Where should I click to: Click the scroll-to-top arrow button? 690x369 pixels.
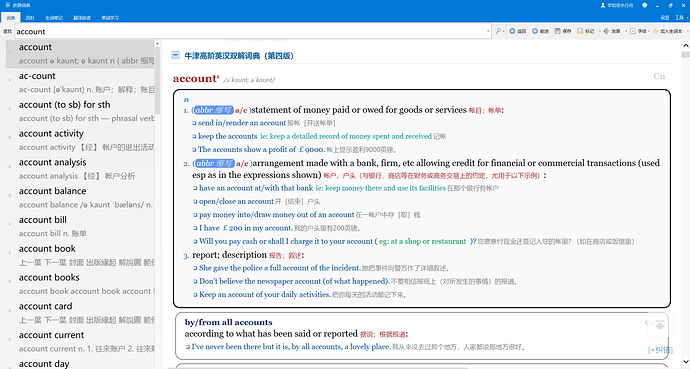tap(660, 325)
